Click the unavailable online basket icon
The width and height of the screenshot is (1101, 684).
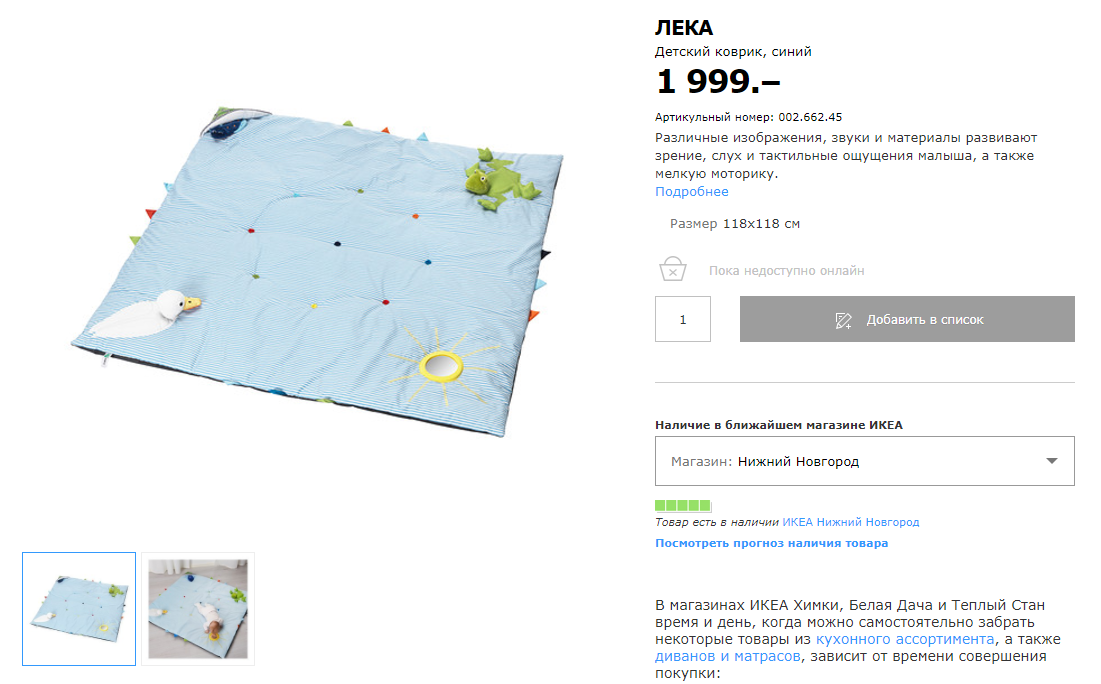click(x=672, y=268)
